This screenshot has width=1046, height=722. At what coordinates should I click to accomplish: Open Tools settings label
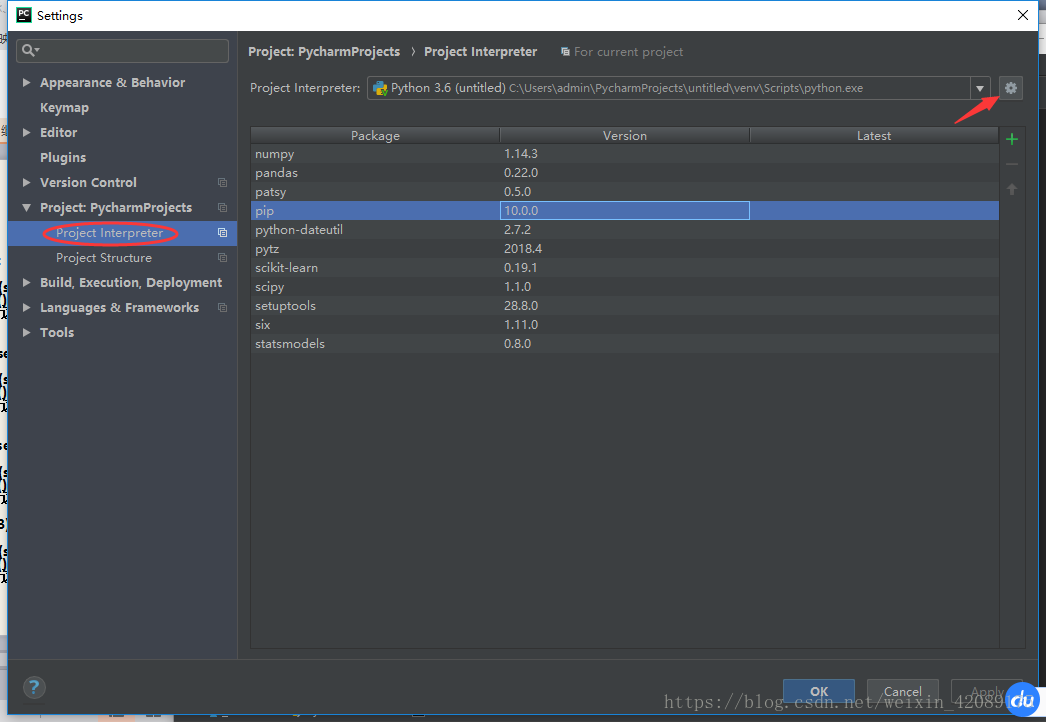(x=57, y=332)
